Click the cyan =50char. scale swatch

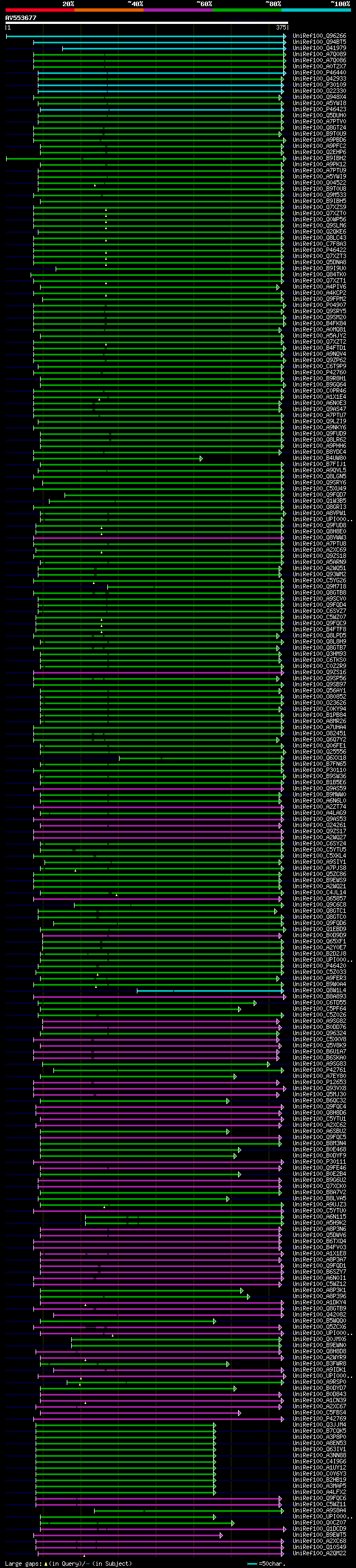[x=252, y=1564]
